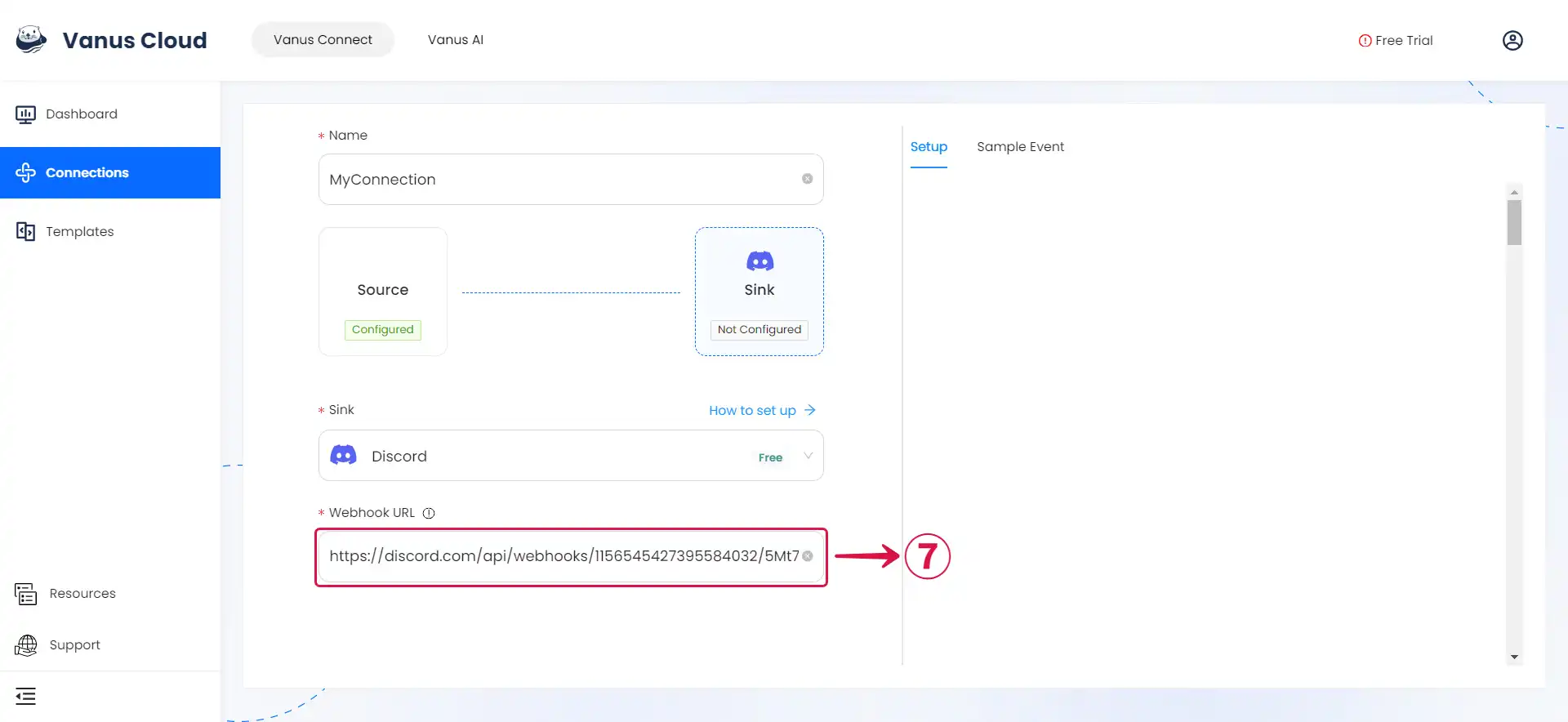Click the Vanus Cloud otter logo
Viewport: 1568px width, 722px height.
pos(31,39)
